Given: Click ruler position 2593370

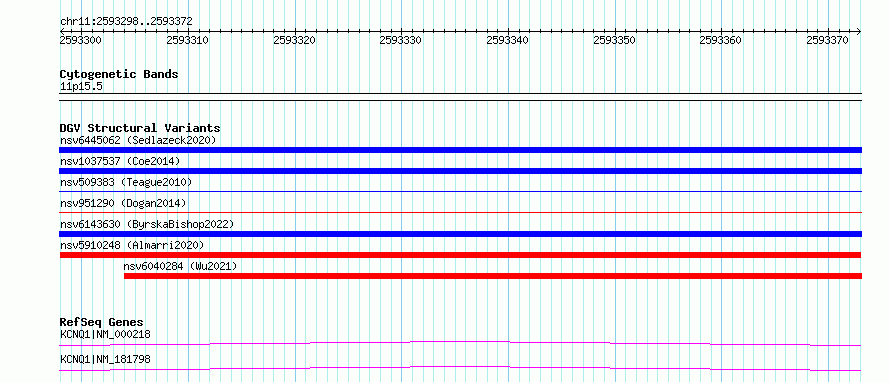Looking at the screenshot, I should pyautogui.click(x=828, y=40).
